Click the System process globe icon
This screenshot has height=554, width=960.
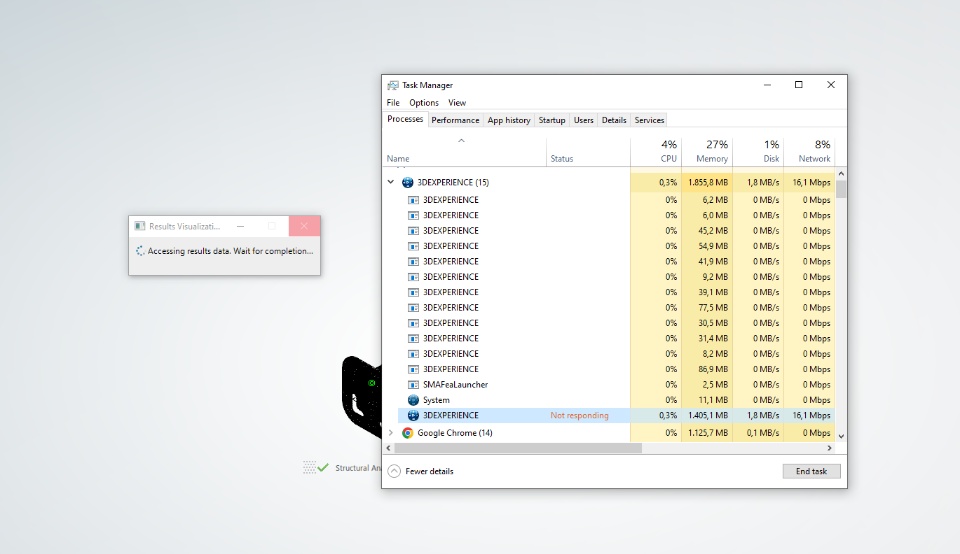(413, 400)
